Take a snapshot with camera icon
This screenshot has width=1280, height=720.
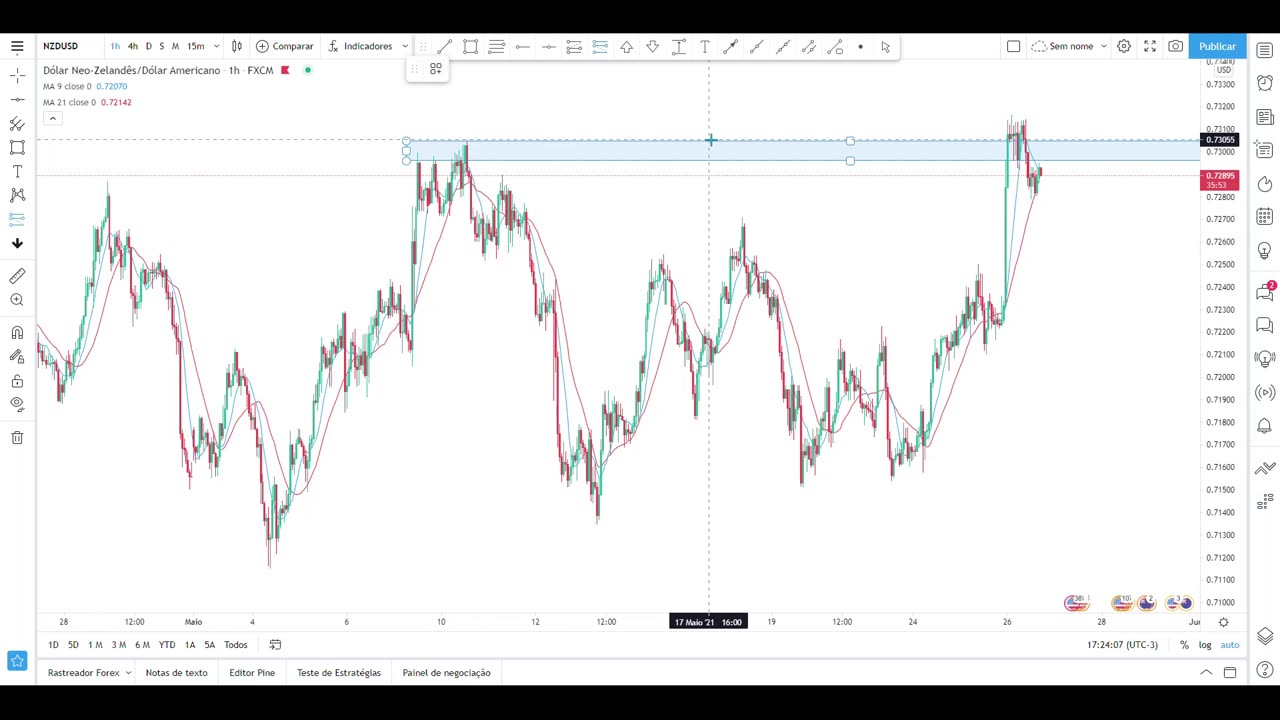[x=1176, y=46]
